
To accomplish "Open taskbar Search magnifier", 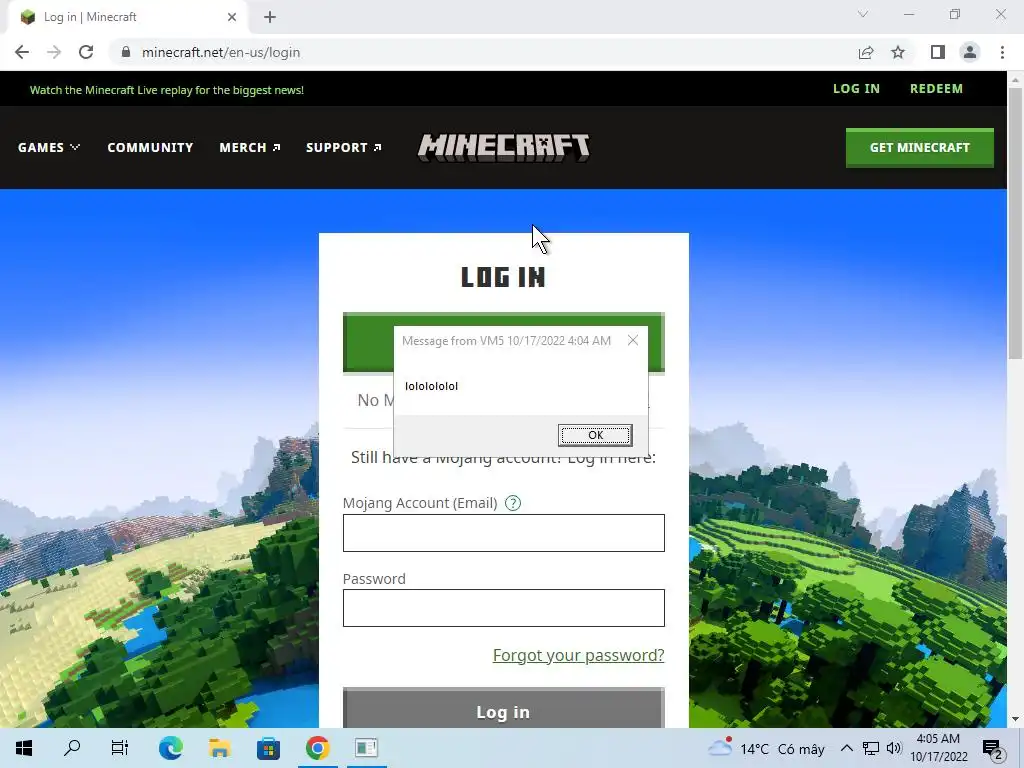I will pos(72,748).
